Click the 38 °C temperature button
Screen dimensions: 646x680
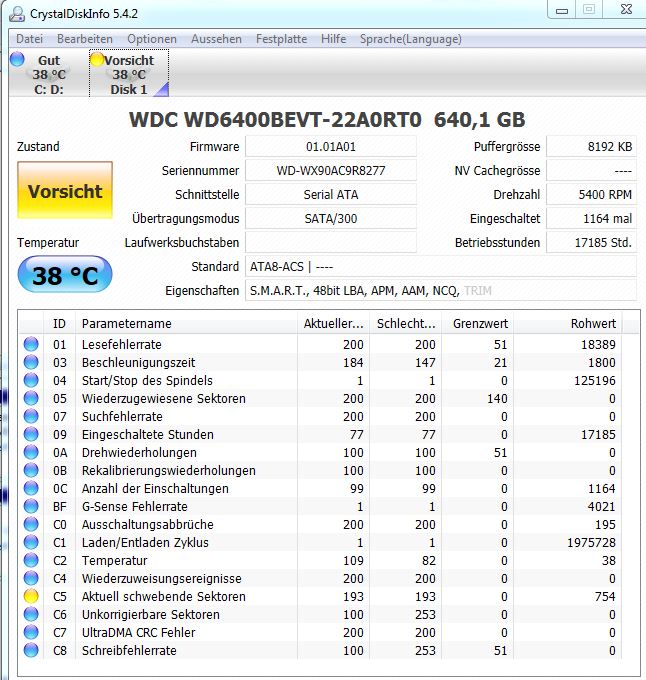65,275
